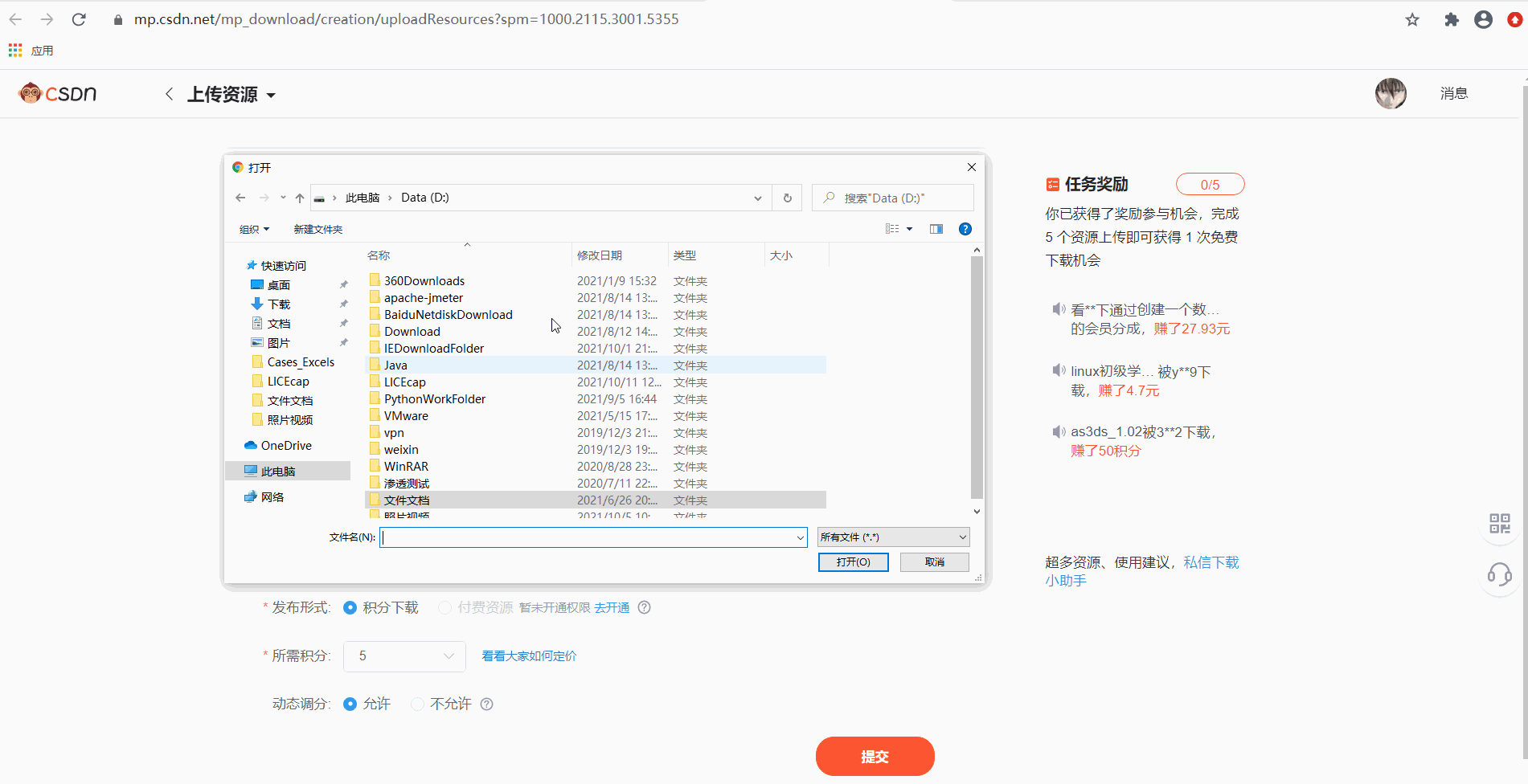This screenshot has width=1528, height=784.
Task: Click the 文件名 input box
Action: tap(593, 537)
